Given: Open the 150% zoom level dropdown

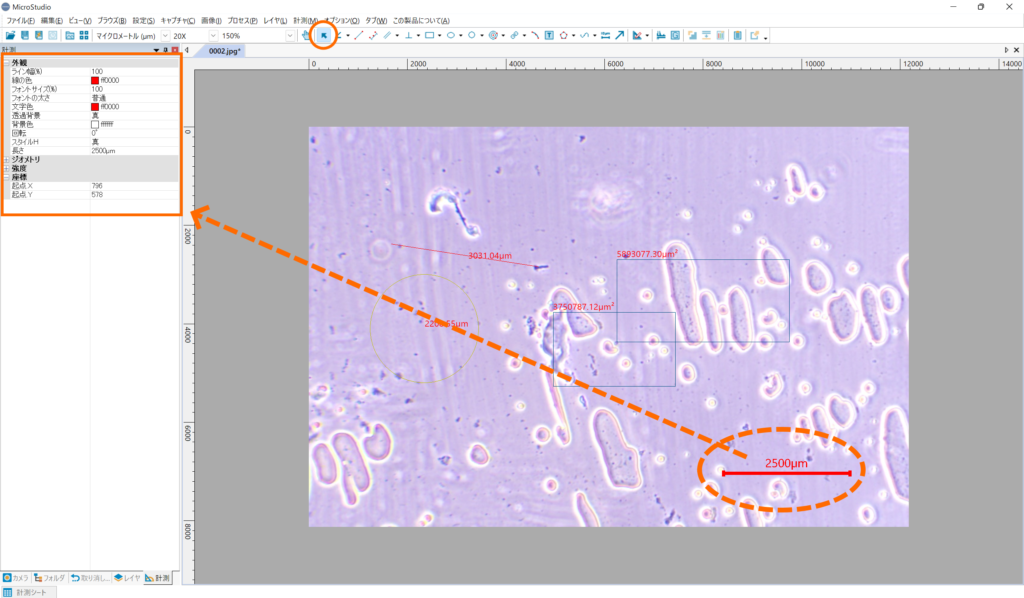Looking at the screenshot, I should pyautogui.click(x=290, y=35).
